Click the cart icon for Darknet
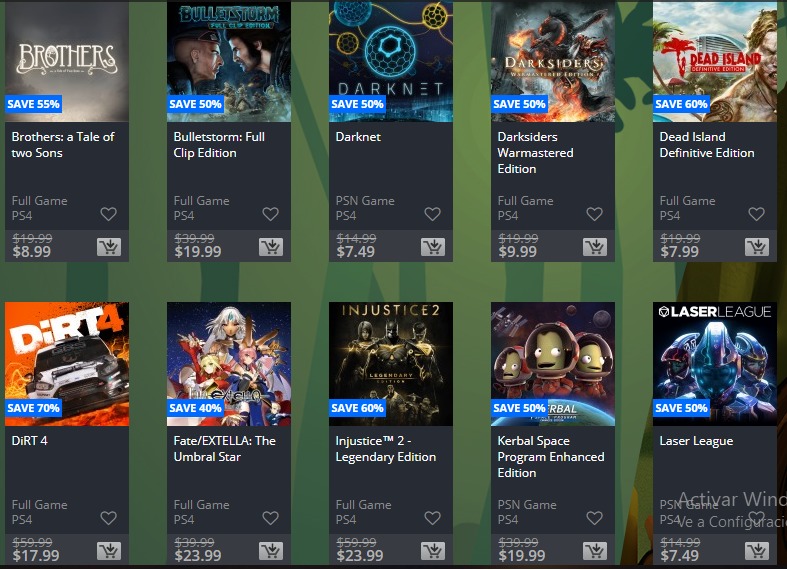 coord(433,247)
